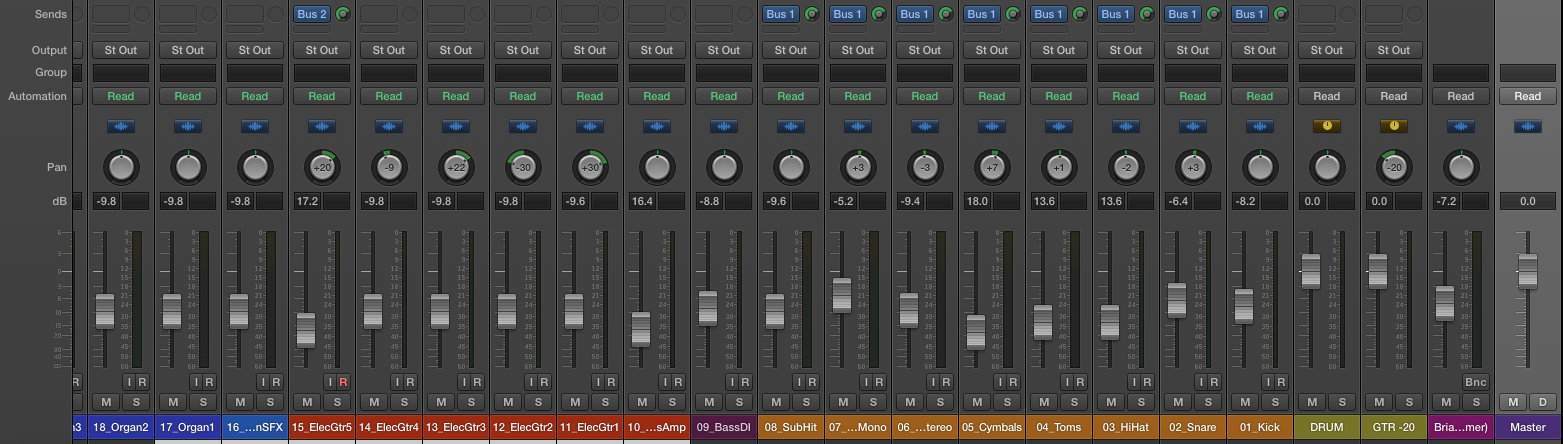The image size is (1563, 444).
Task: Click the 17.2 dB value on 15_ElecGtr5
Action: (307, 201)
